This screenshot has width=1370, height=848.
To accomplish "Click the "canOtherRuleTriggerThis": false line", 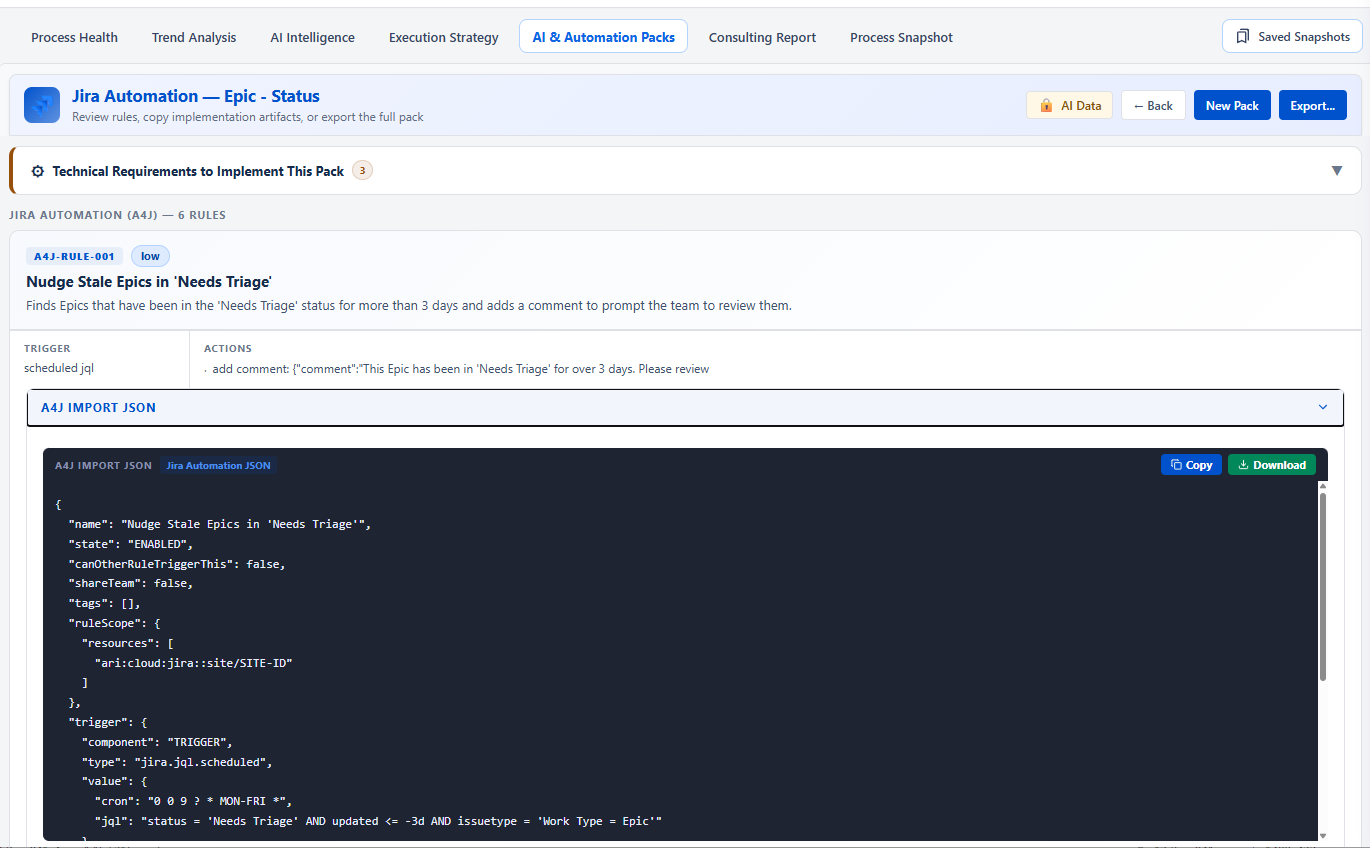I will tap(177, 564).
